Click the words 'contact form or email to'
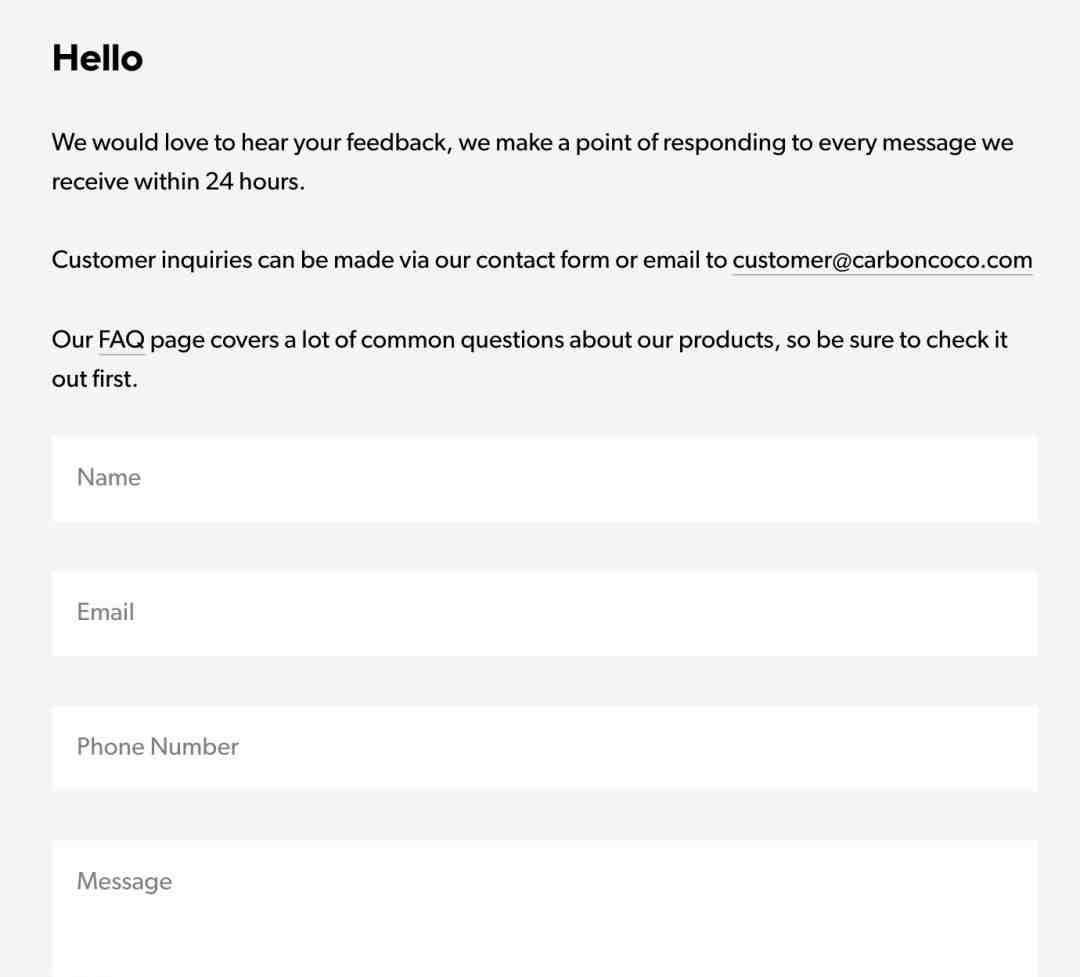1080x977 pixels. pyautogui.click(x=601, y=260)
